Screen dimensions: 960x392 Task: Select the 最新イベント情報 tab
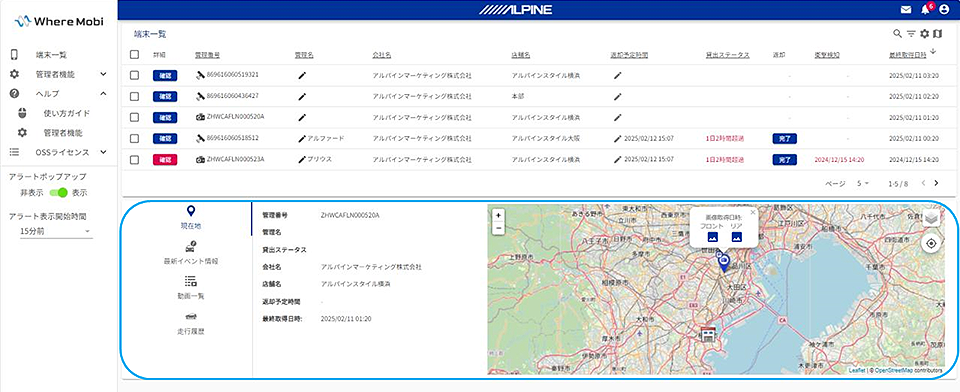click(x=190, y=253)
